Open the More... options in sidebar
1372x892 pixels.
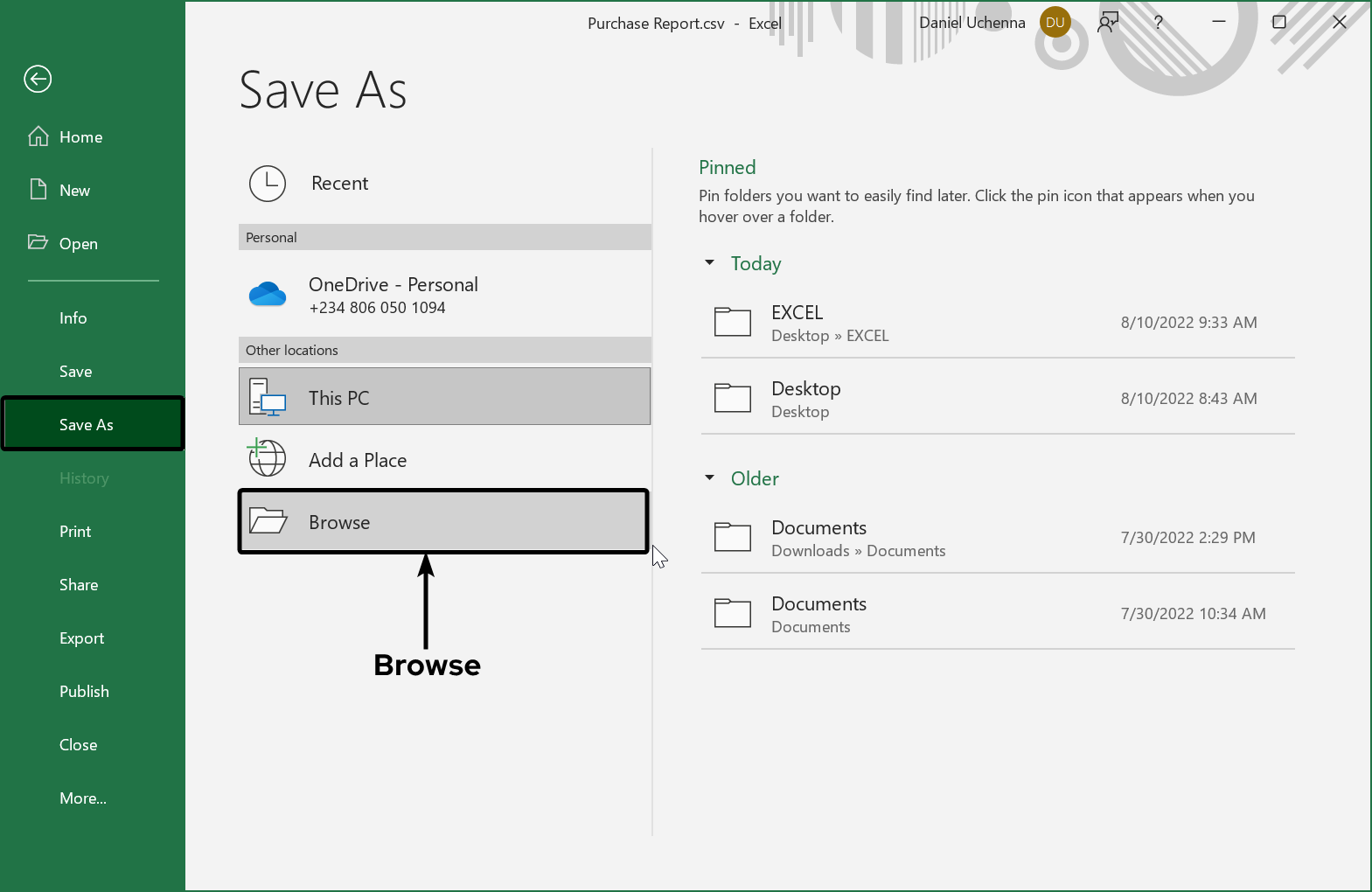[83, 798]
